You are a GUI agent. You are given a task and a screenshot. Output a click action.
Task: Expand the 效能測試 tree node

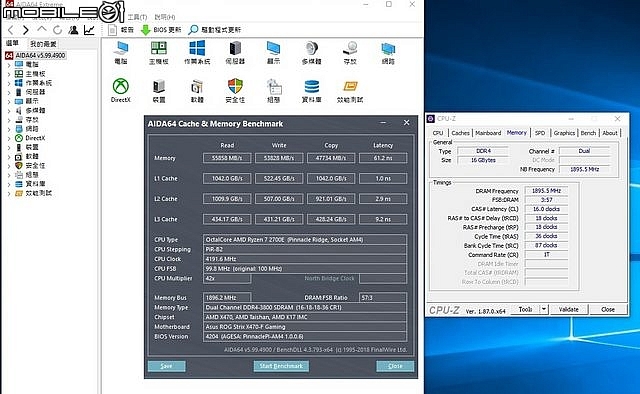9,193
